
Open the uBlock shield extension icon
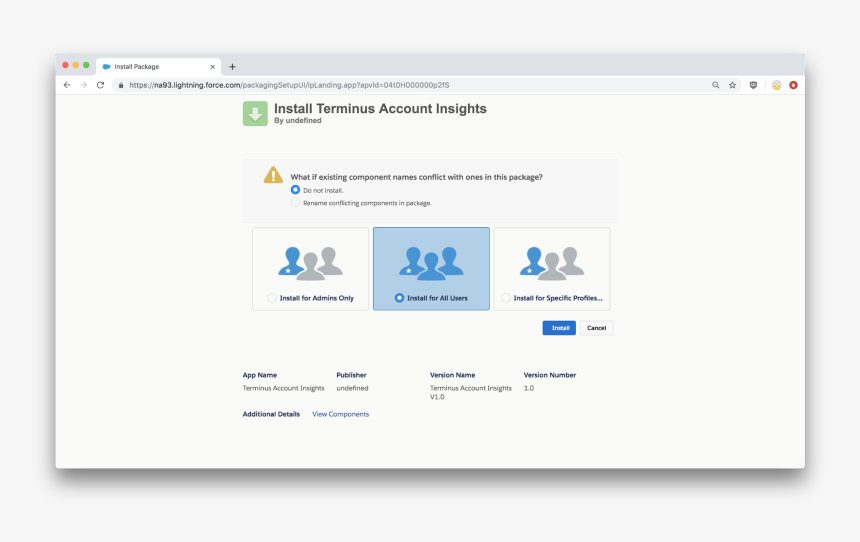point(753,85)
